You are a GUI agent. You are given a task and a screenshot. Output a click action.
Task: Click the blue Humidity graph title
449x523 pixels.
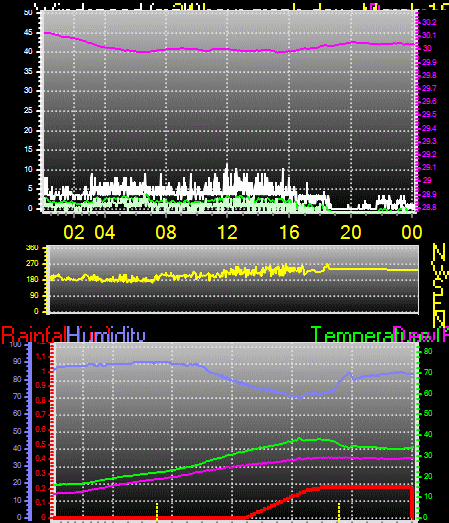click(106, 335)
